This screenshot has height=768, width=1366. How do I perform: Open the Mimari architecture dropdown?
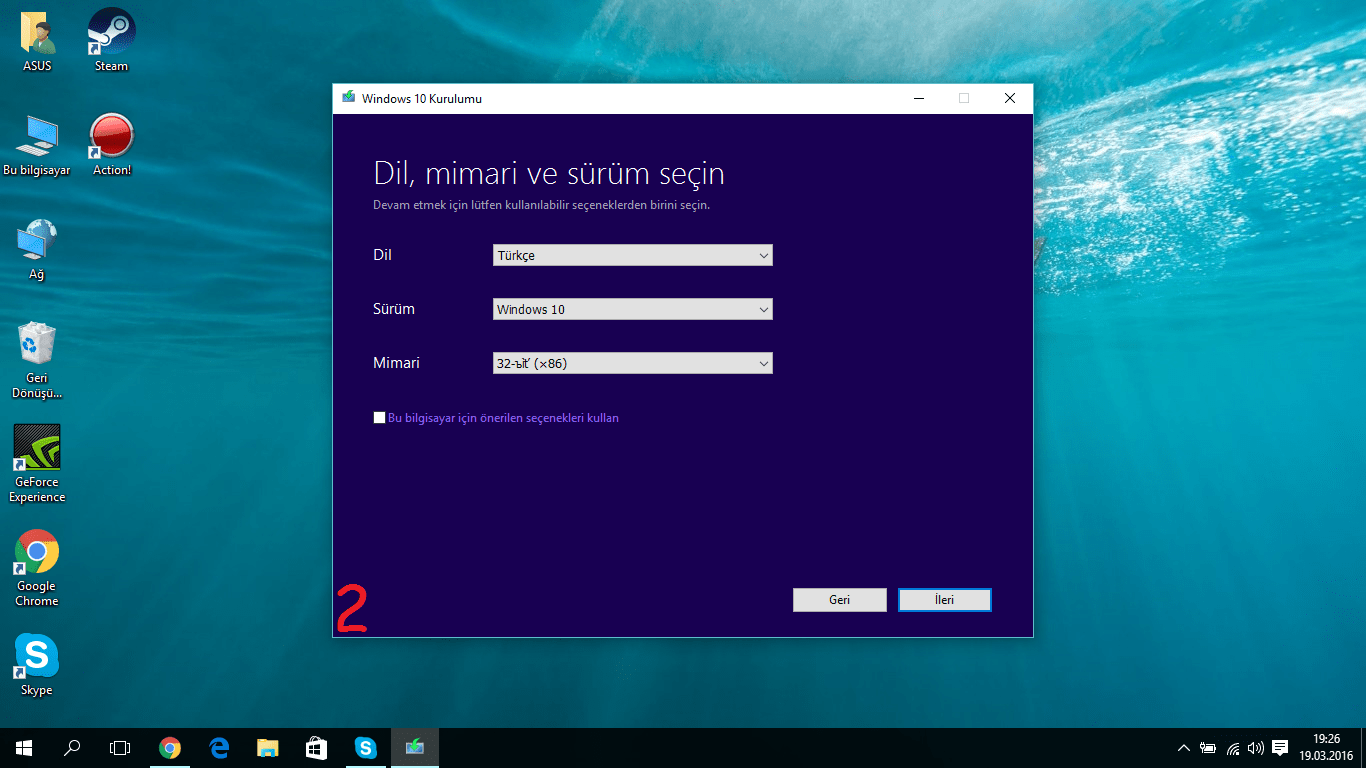click(633, 363)
